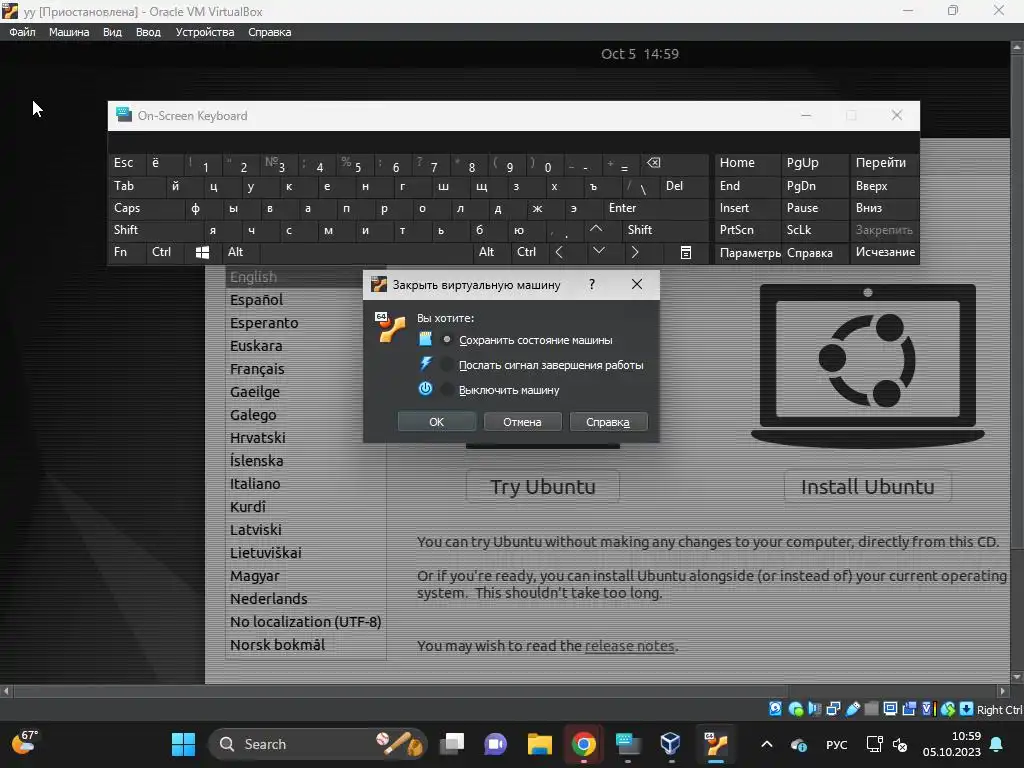The width and height of the screenshot is (1024, 768).
Task: Open the release notes link
Action: [630, 646]
